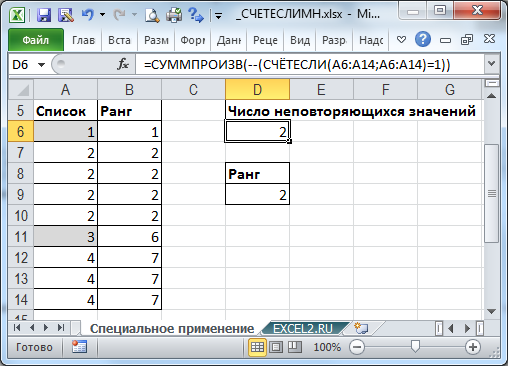The image size is (508, 366).
Task: Insert a new worksheet tab icon
Action: [361, 328]
